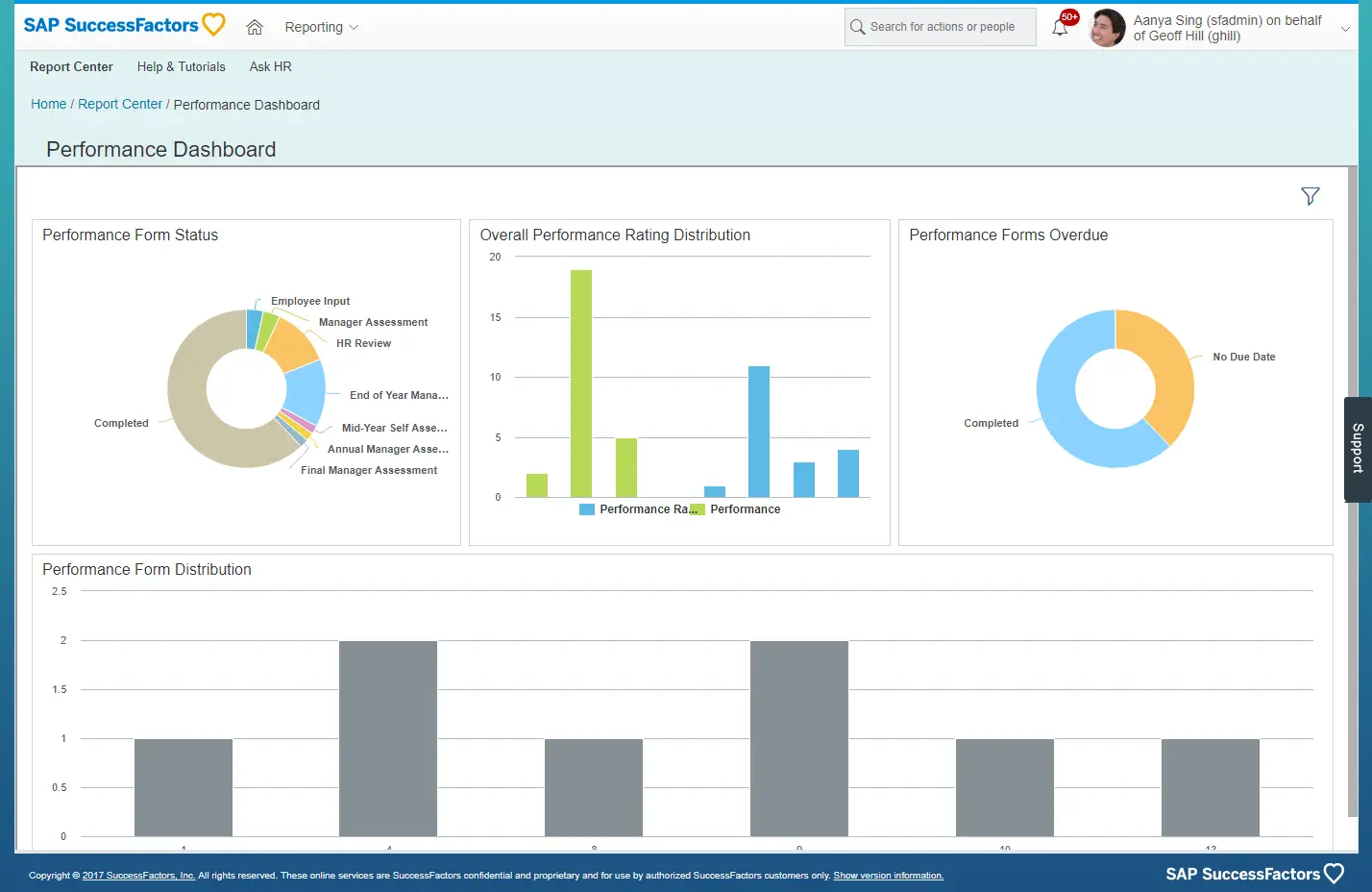Click Aanya Sing's profile picture

click(x=1107, y=28)
